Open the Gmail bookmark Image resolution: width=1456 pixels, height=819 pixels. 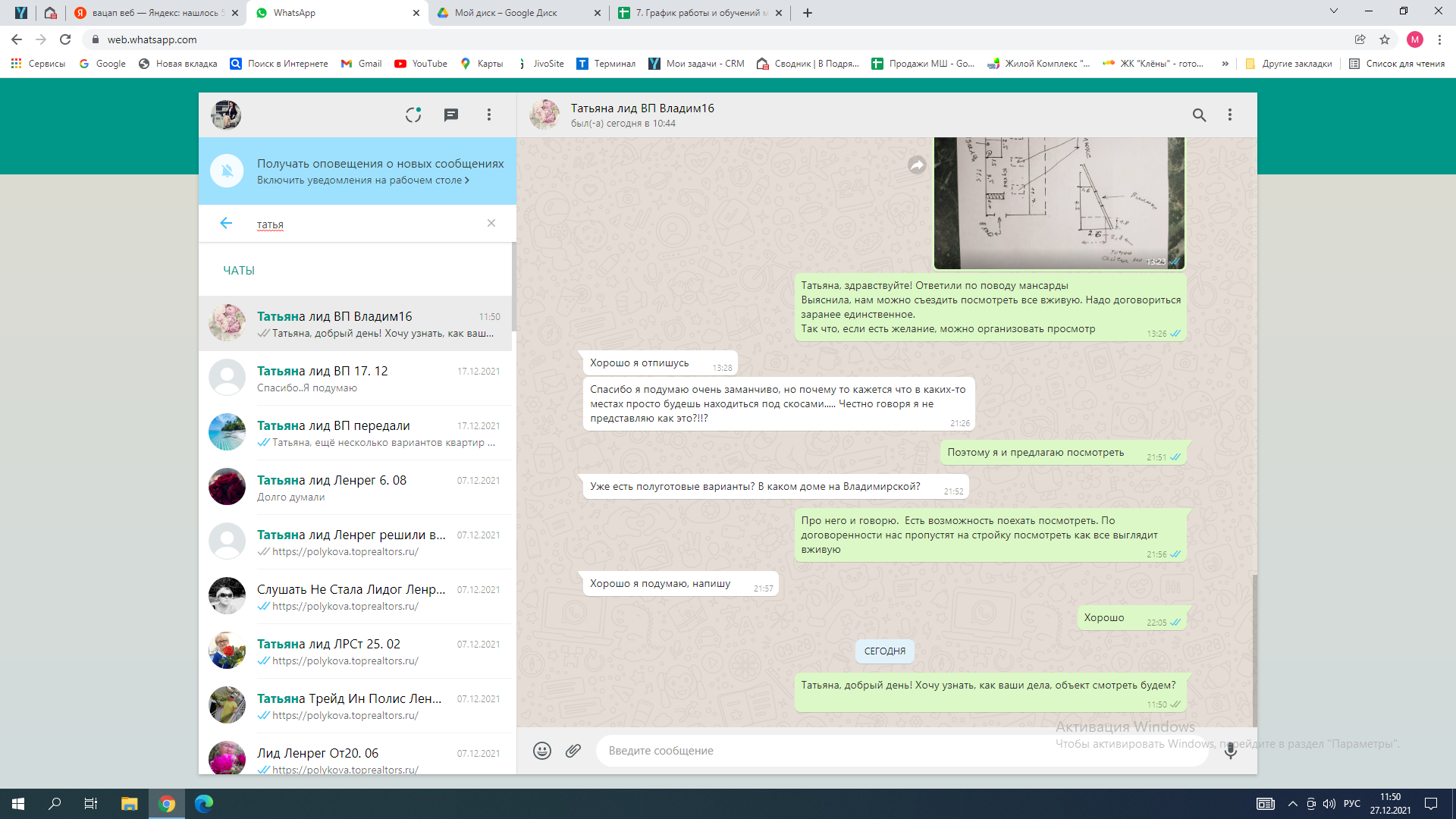tap(361, 64)
